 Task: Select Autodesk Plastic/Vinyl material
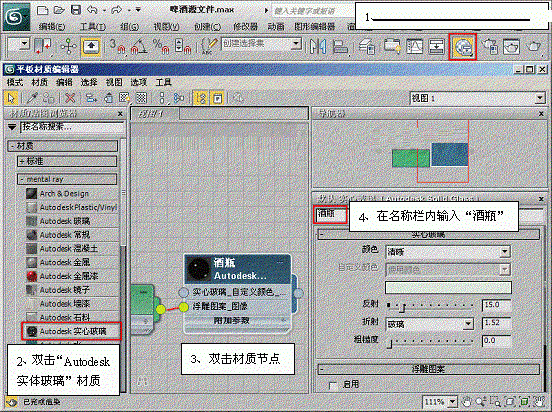(71, 207)
